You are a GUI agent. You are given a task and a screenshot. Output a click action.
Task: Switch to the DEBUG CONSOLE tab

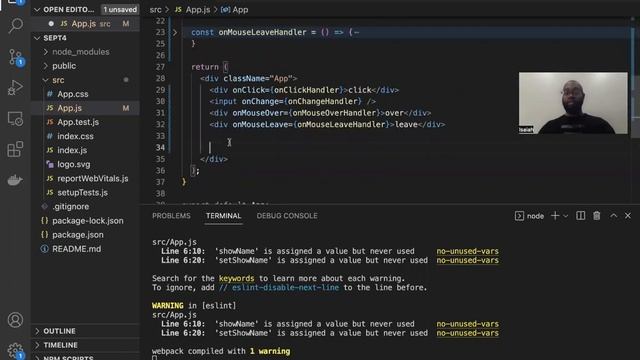(287, 216)
